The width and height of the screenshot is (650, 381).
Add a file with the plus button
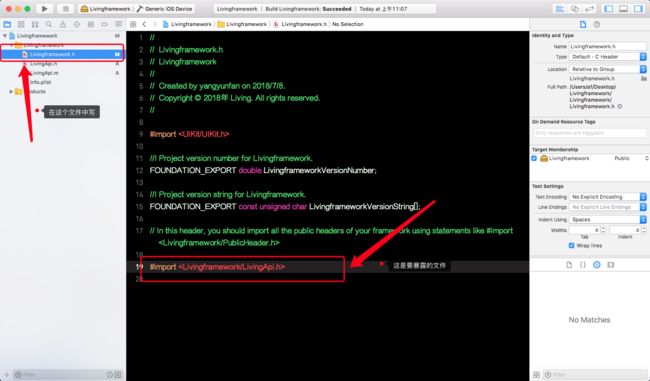click(6, 375)
